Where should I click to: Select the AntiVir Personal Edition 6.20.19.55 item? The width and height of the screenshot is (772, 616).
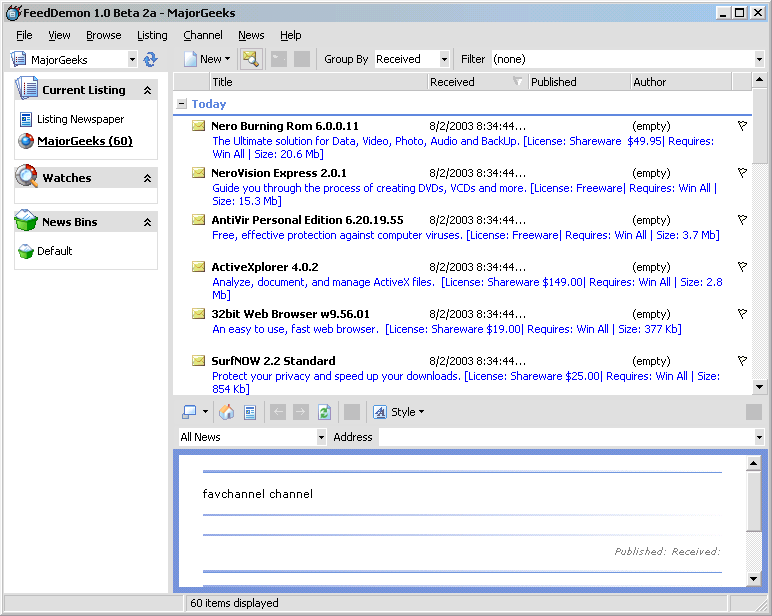(x=307, y=220)
